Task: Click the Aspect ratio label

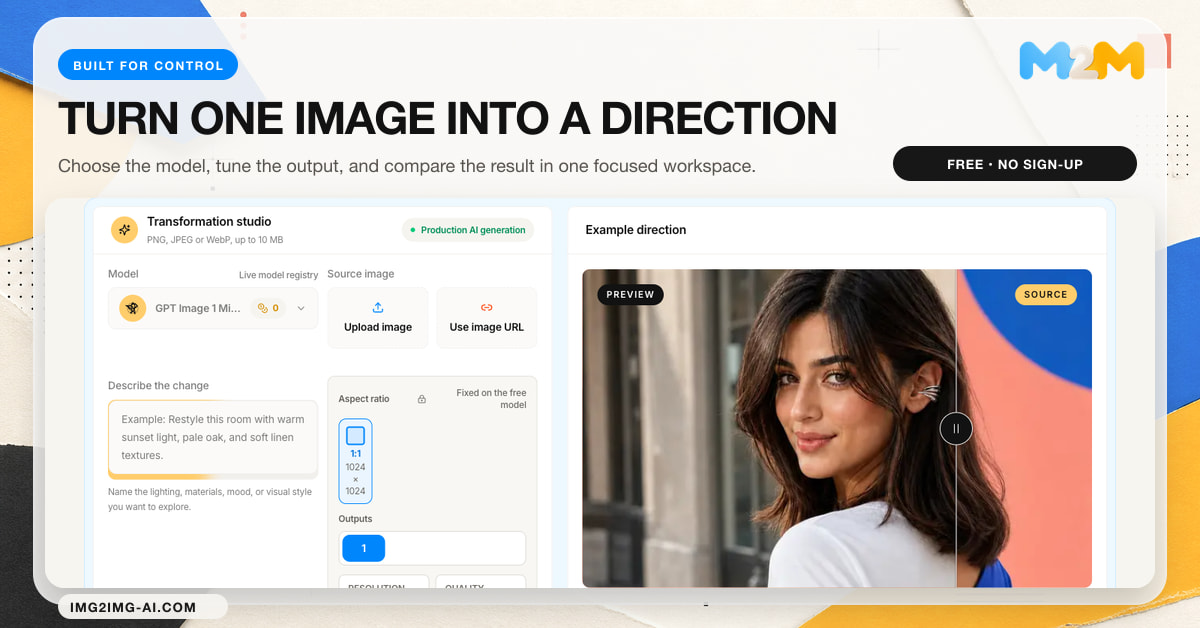Action: (364, 399)
